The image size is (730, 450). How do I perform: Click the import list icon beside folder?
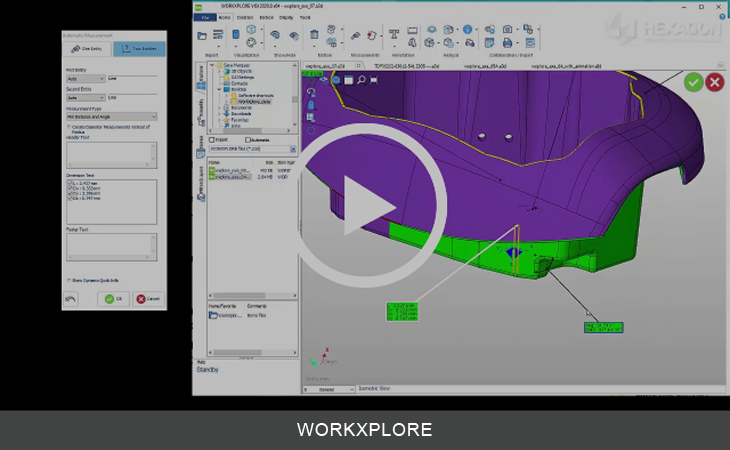coord(218,35)
